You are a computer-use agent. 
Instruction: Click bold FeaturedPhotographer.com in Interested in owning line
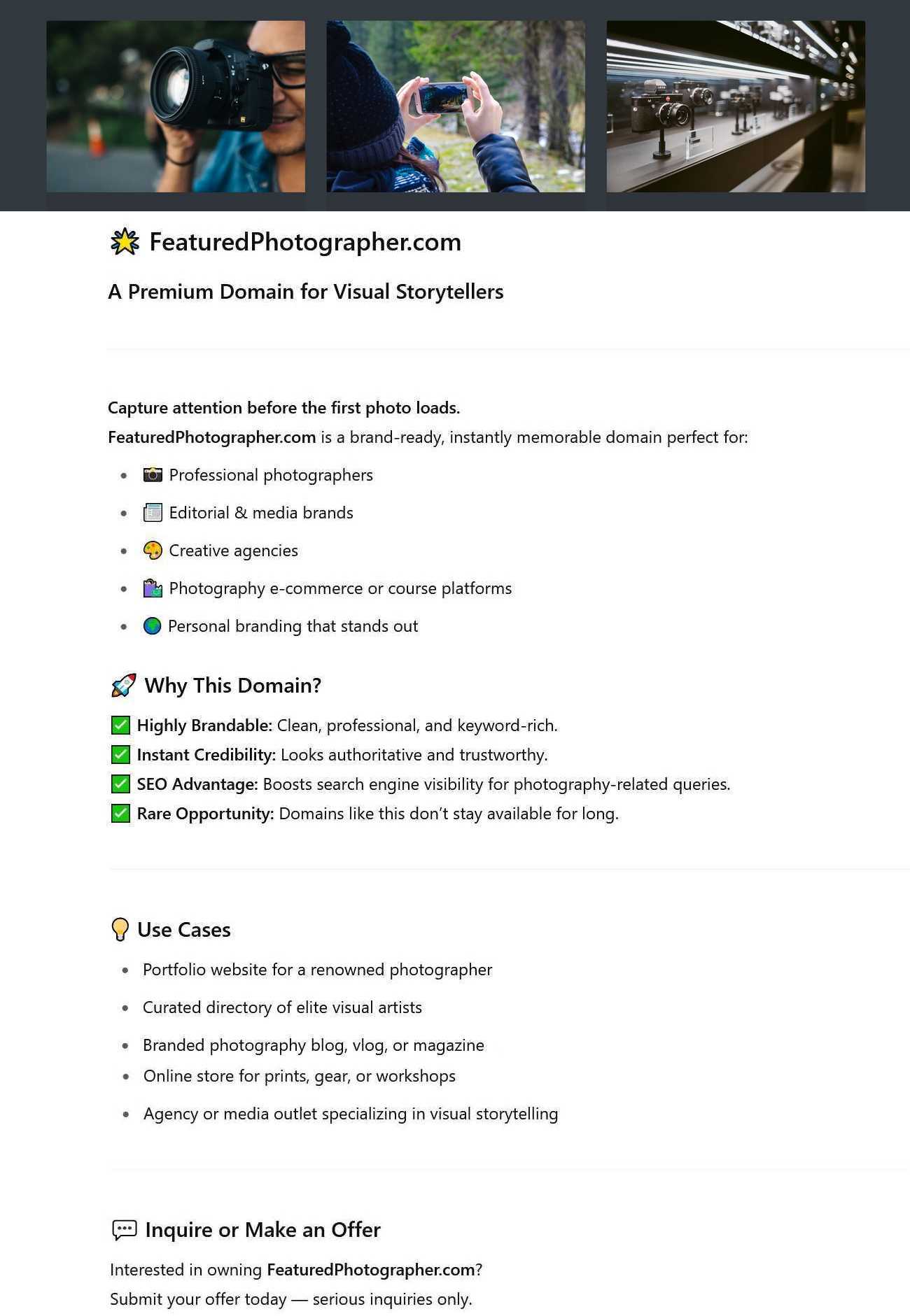(371, 1270)
